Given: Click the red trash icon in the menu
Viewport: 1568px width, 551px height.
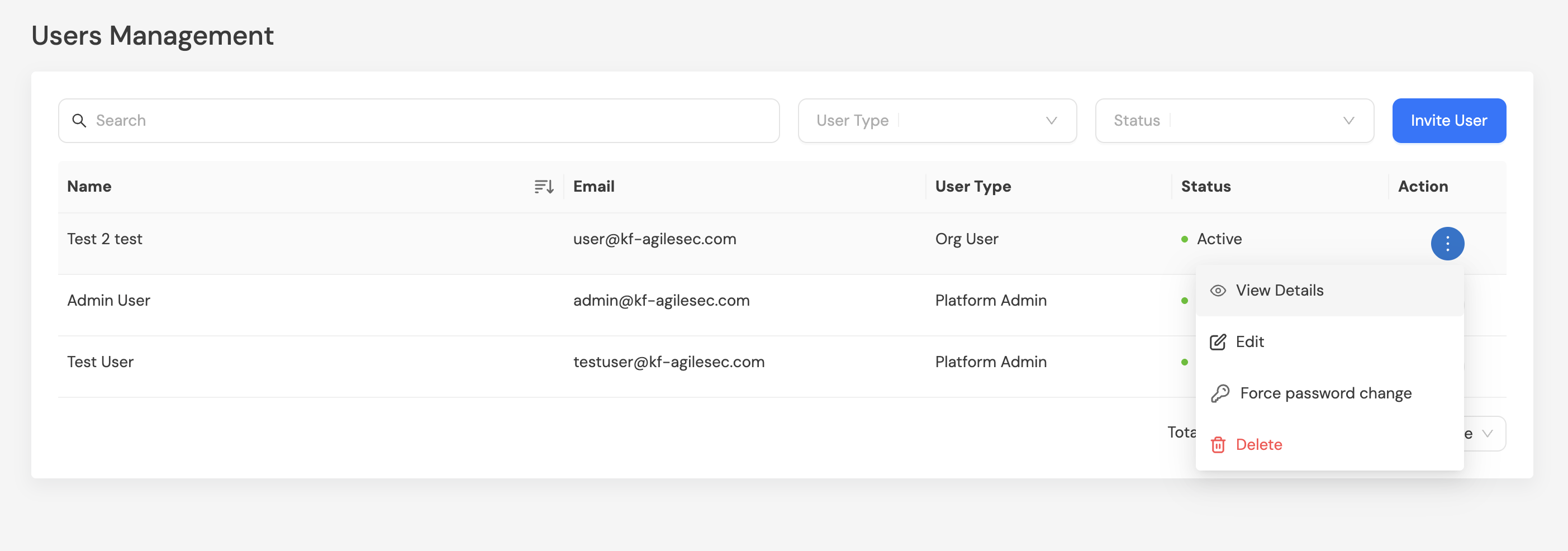Looking at the screenshot, I should tap(1218, 445).
